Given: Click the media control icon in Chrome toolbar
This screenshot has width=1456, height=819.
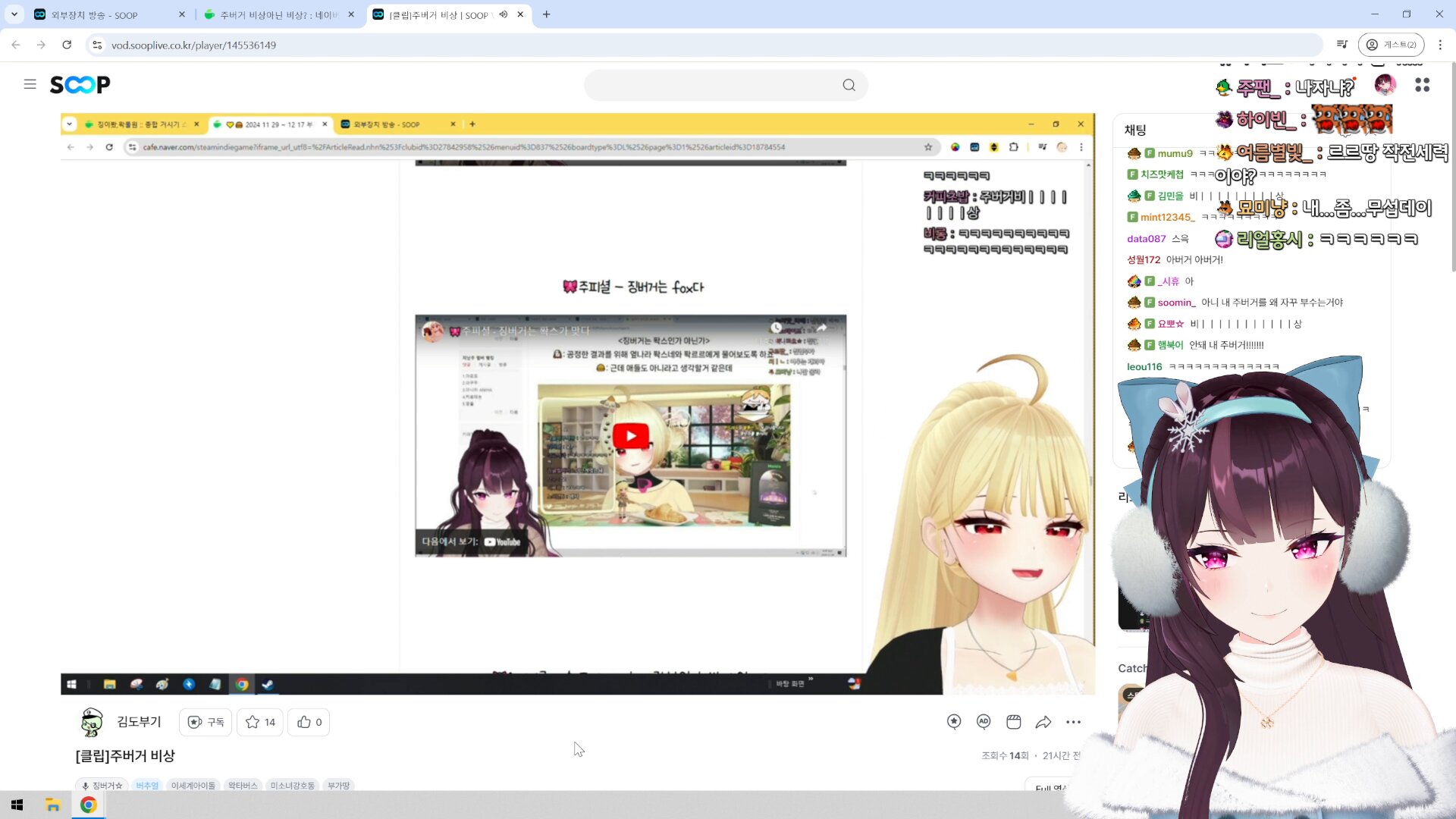Looking at the screenshot, I should pos(1341,45).
